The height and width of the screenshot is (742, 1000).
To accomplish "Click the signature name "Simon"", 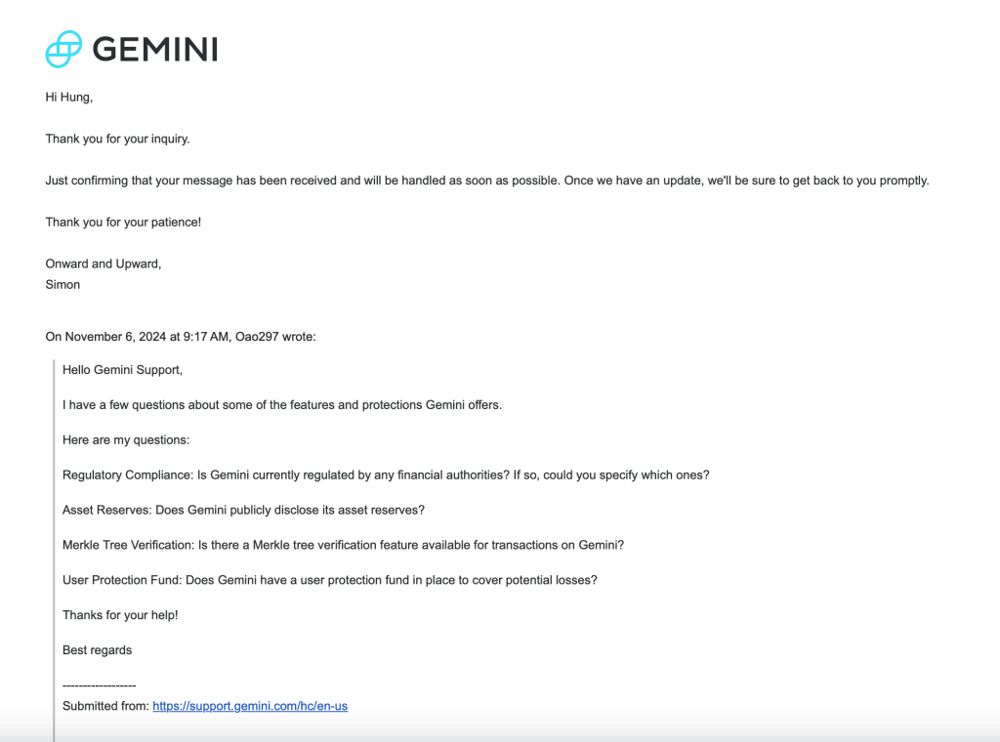I will tap(62, 285).
